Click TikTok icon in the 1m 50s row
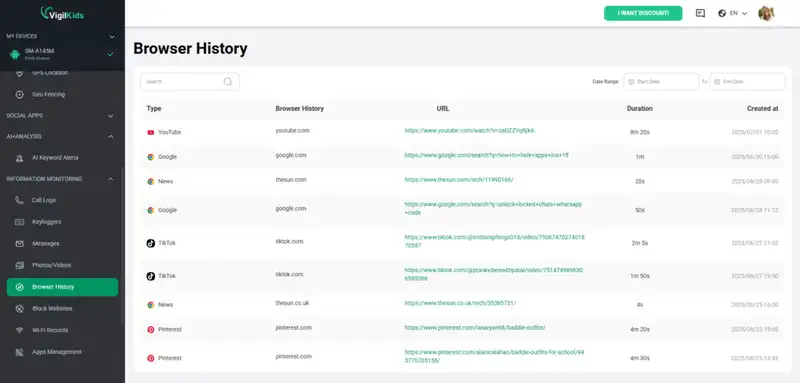 pyautogui.click(x=151, y=276)
